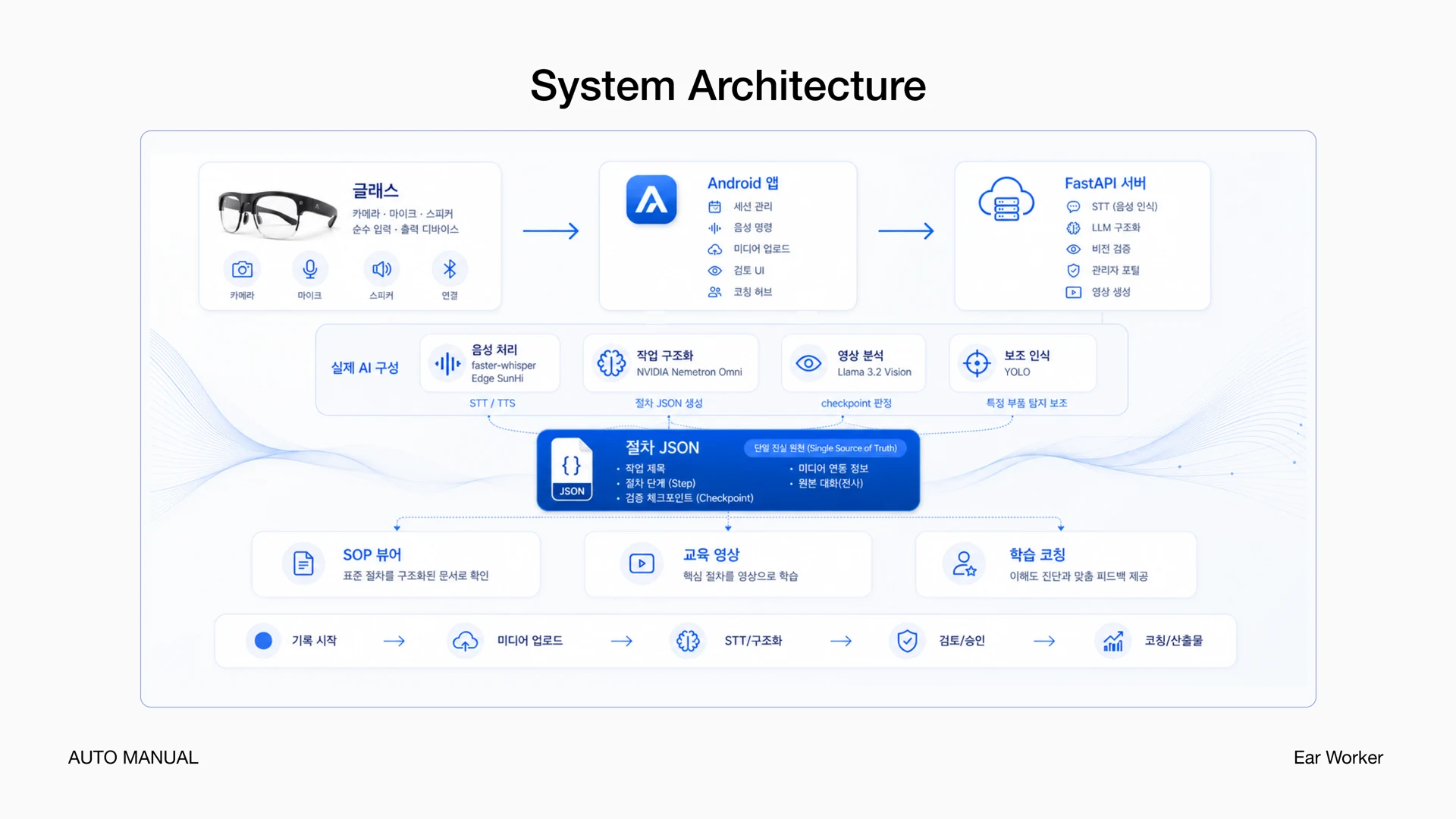
Task: Select the 검토/승인 shield step
Action: (x=937, y=641)
